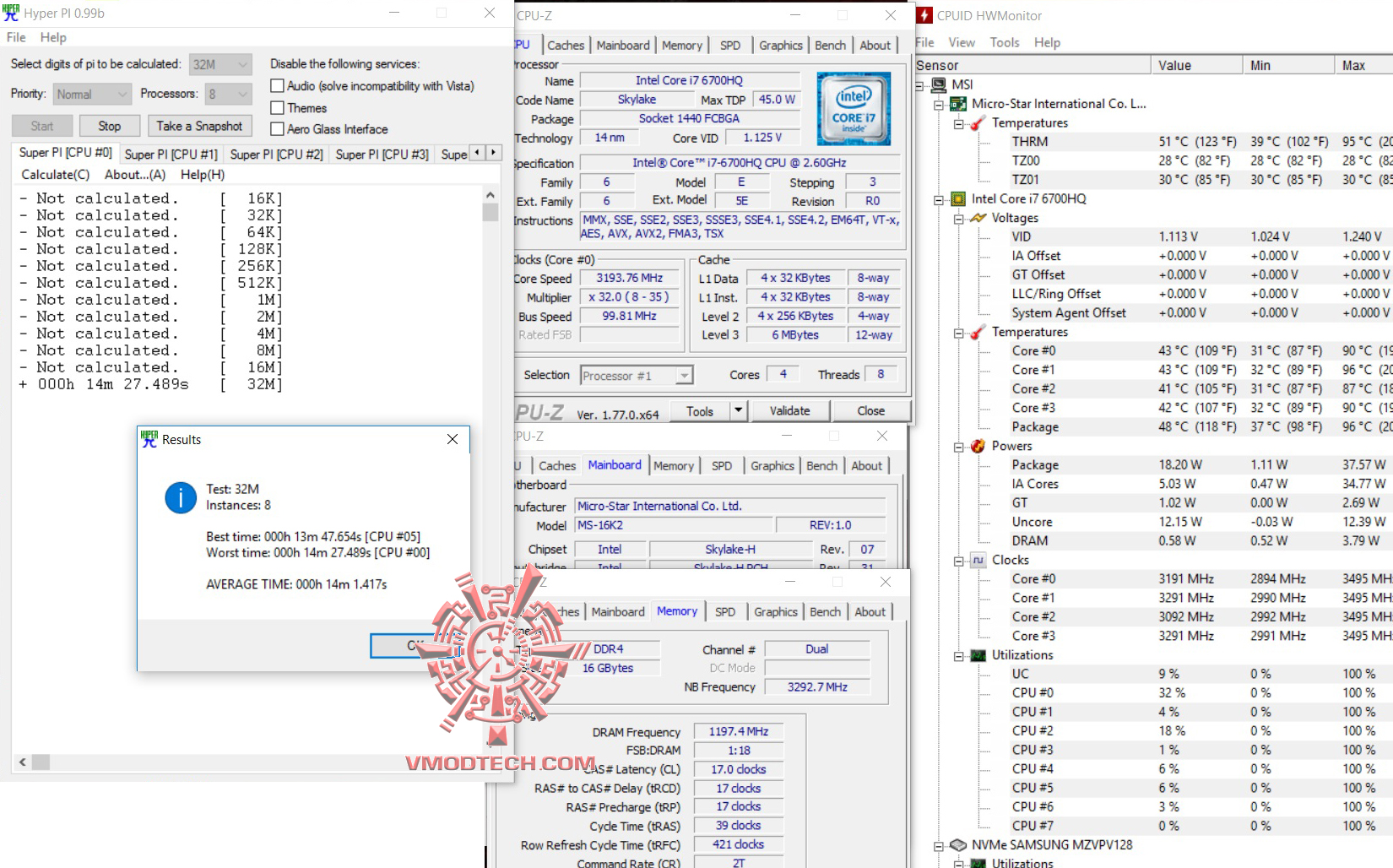Open the CPU-Z Tools dropdown arrow
Viewport: 1393px width, 868px height.
tap(738, 410)
